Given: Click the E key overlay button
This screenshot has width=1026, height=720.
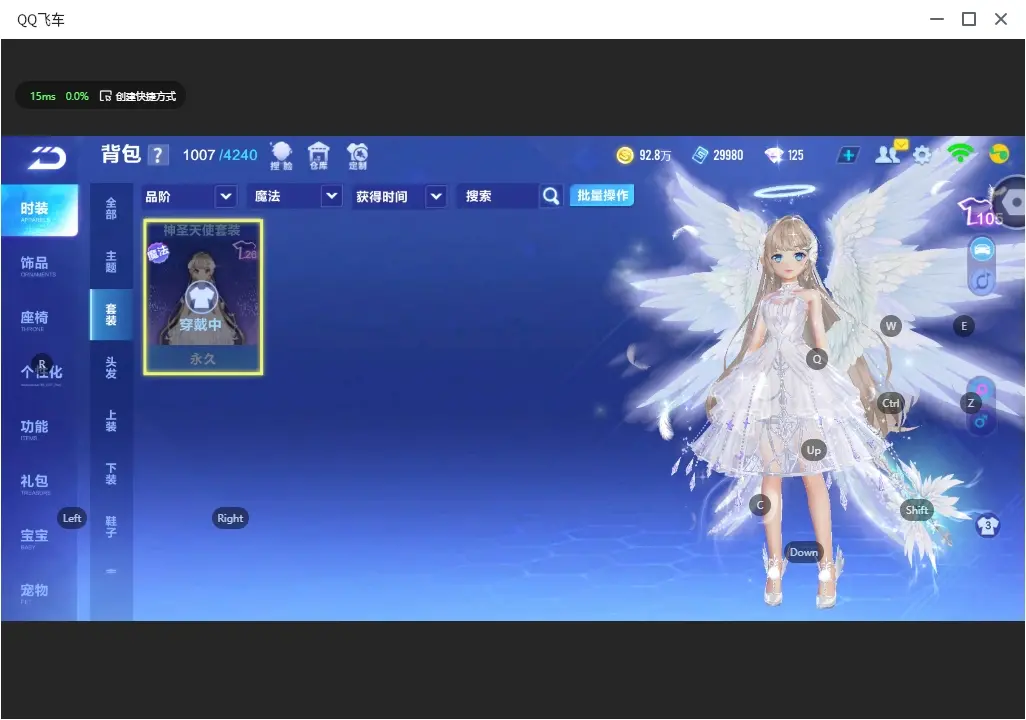Looking at the screenshot, I should [x=964, y=326].
